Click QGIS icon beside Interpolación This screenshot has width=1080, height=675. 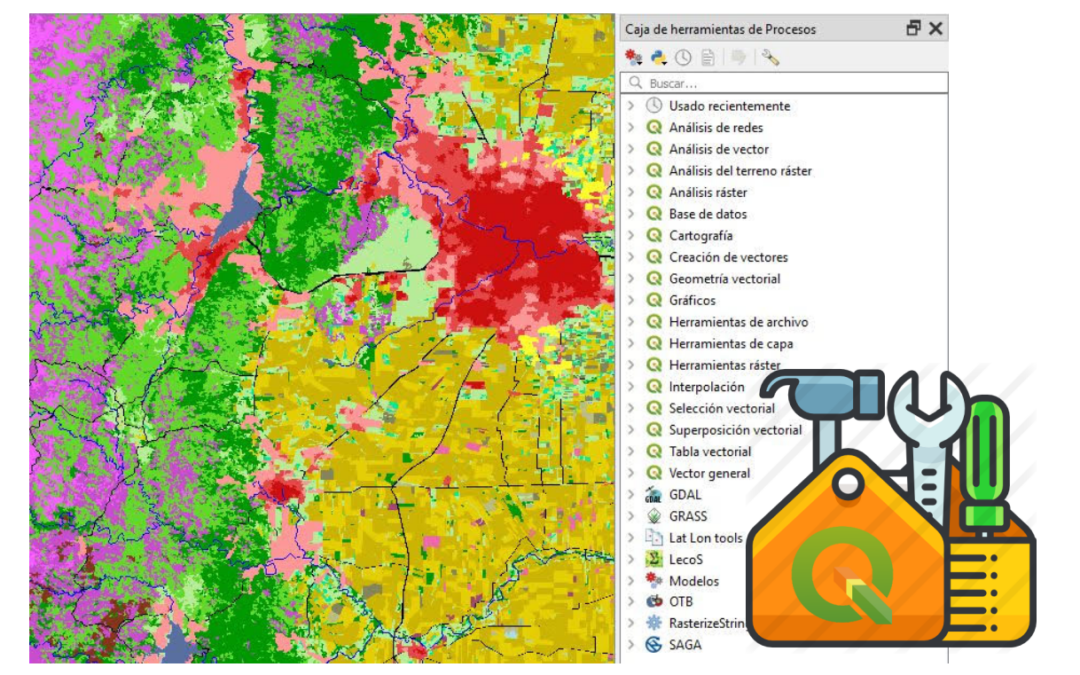click(654, 386)
